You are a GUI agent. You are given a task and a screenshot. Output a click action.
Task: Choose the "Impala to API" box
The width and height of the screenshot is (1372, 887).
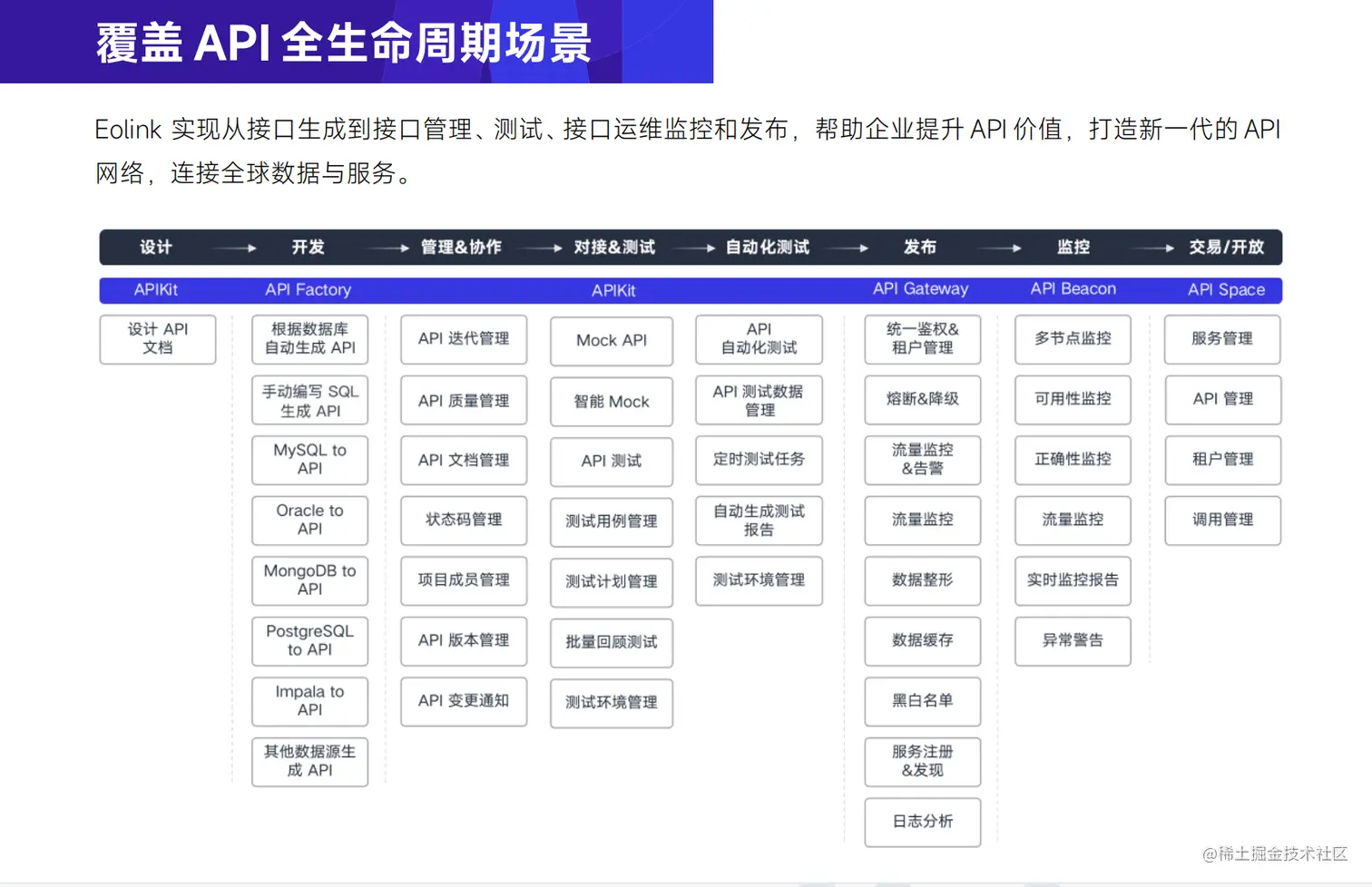pyautogui.click(x=310, y=701)
